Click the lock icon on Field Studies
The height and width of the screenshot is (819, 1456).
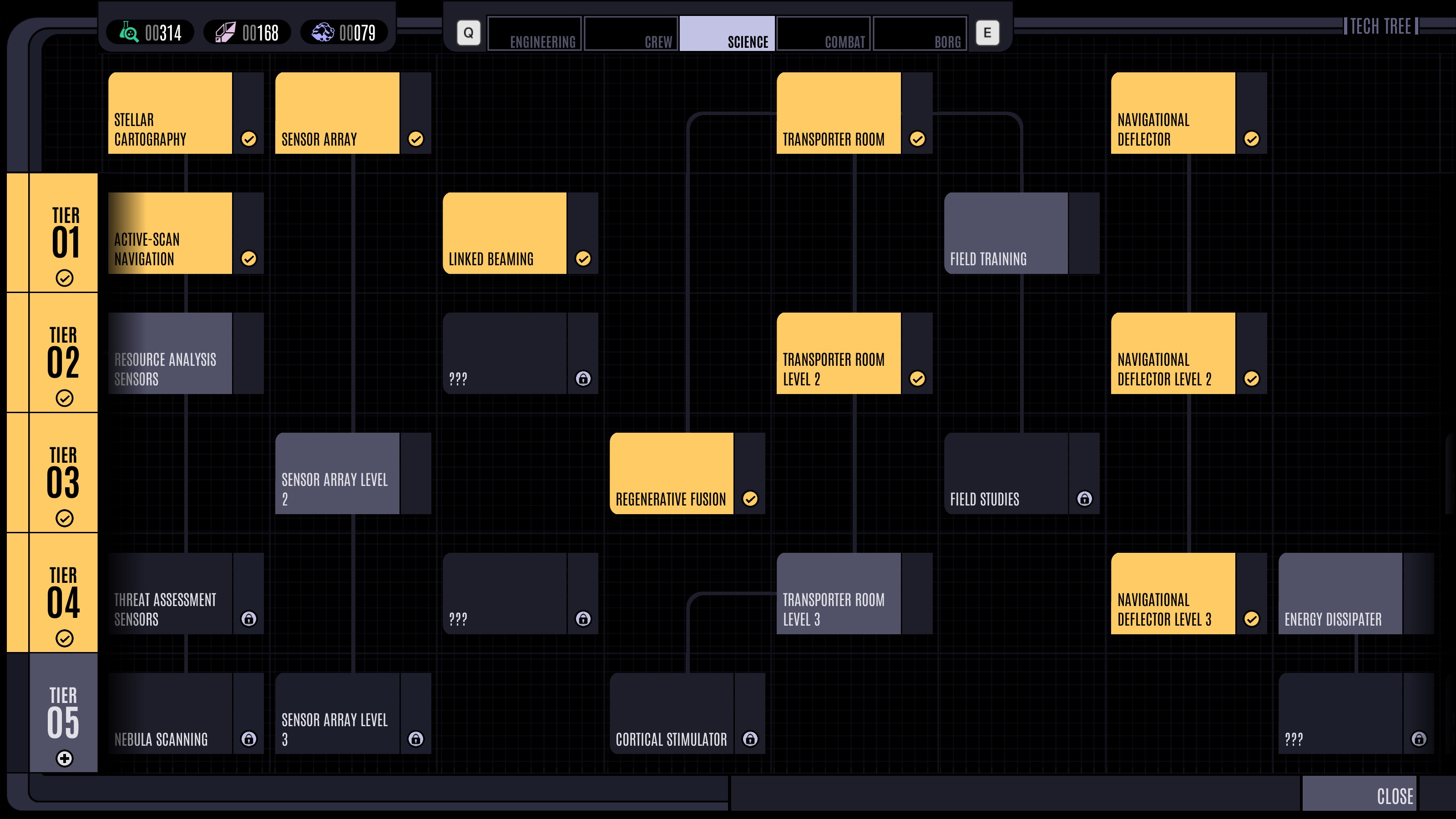click(1084, 499)
